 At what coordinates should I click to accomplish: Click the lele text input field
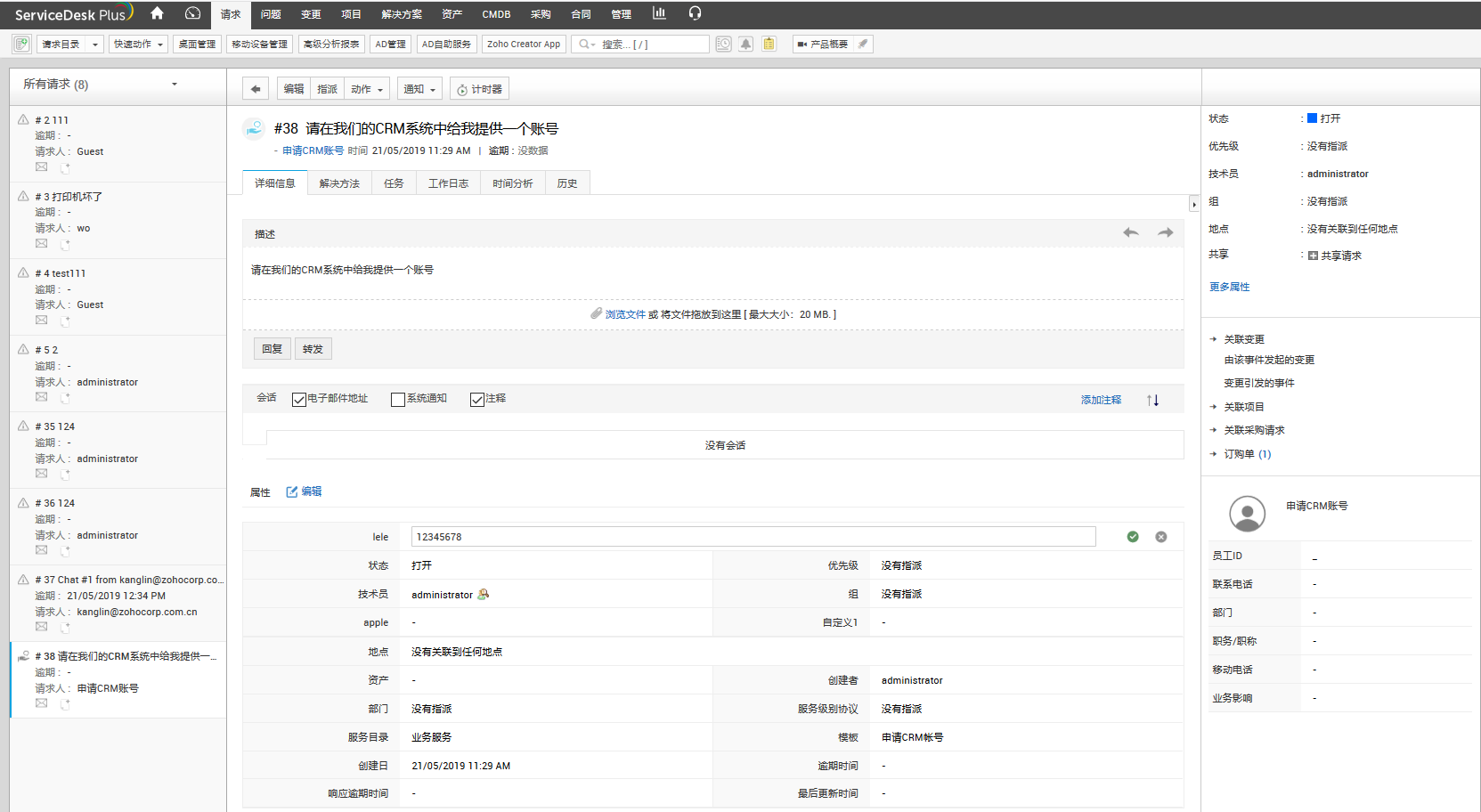tap(753, 537)
